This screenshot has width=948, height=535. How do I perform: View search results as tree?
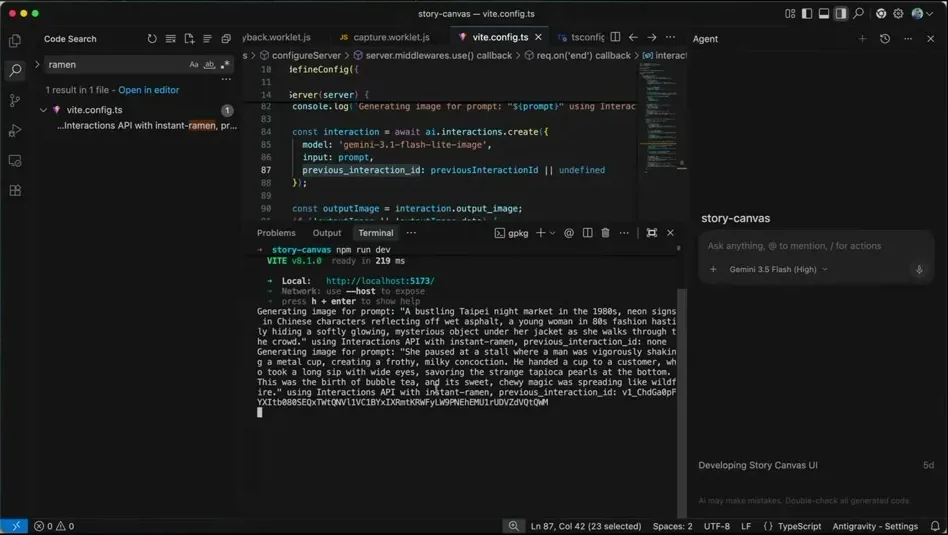[207, 39]
